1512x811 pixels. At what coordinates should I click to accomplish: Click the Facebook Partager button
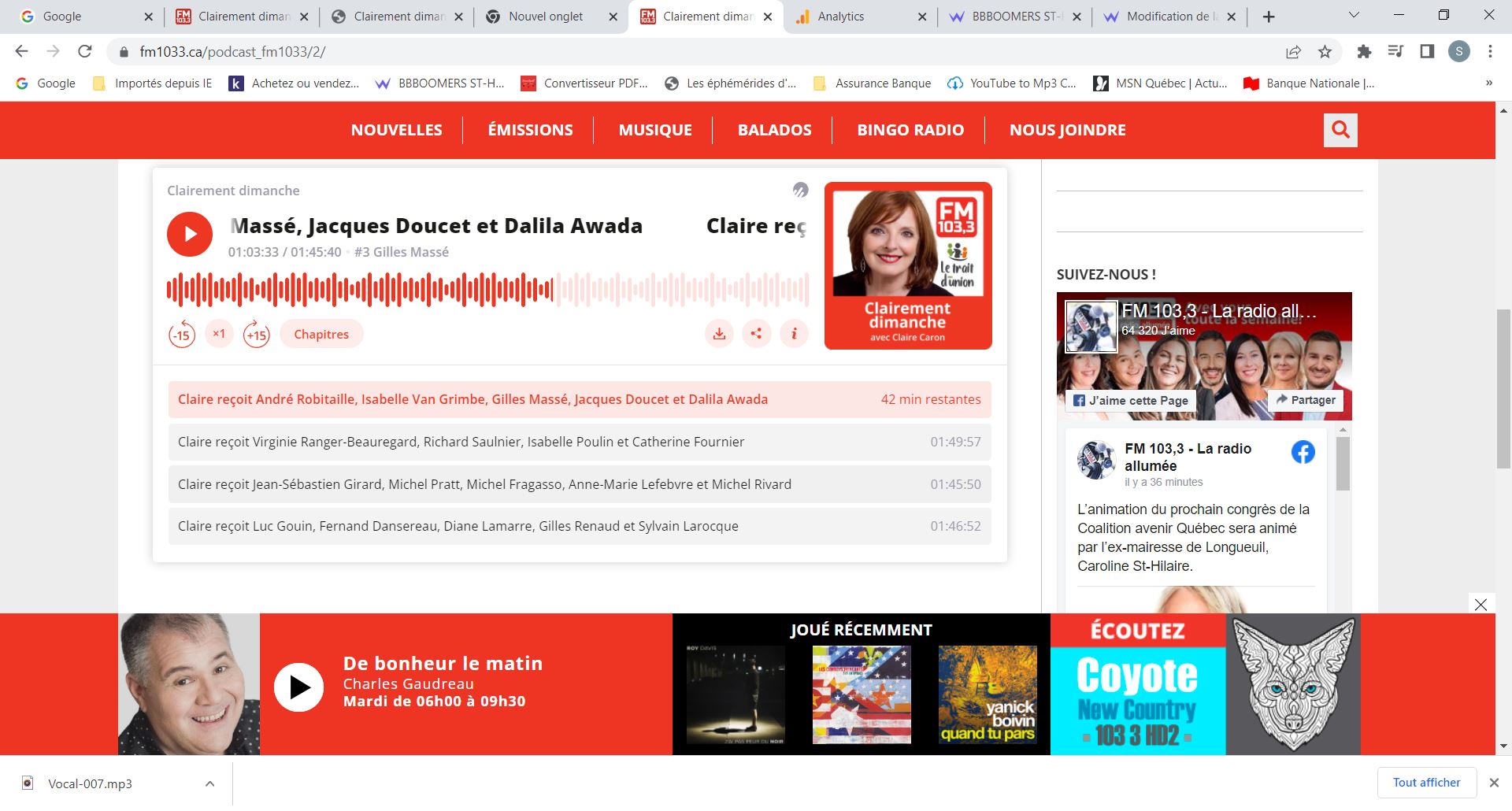tap(1306, 400)
